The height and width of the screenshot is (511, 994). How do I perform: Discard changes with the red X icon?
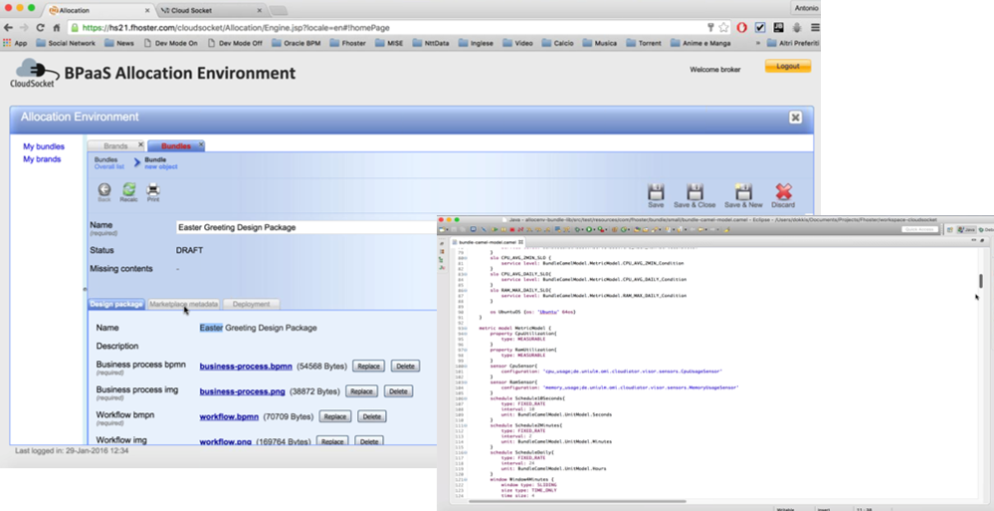784,192
